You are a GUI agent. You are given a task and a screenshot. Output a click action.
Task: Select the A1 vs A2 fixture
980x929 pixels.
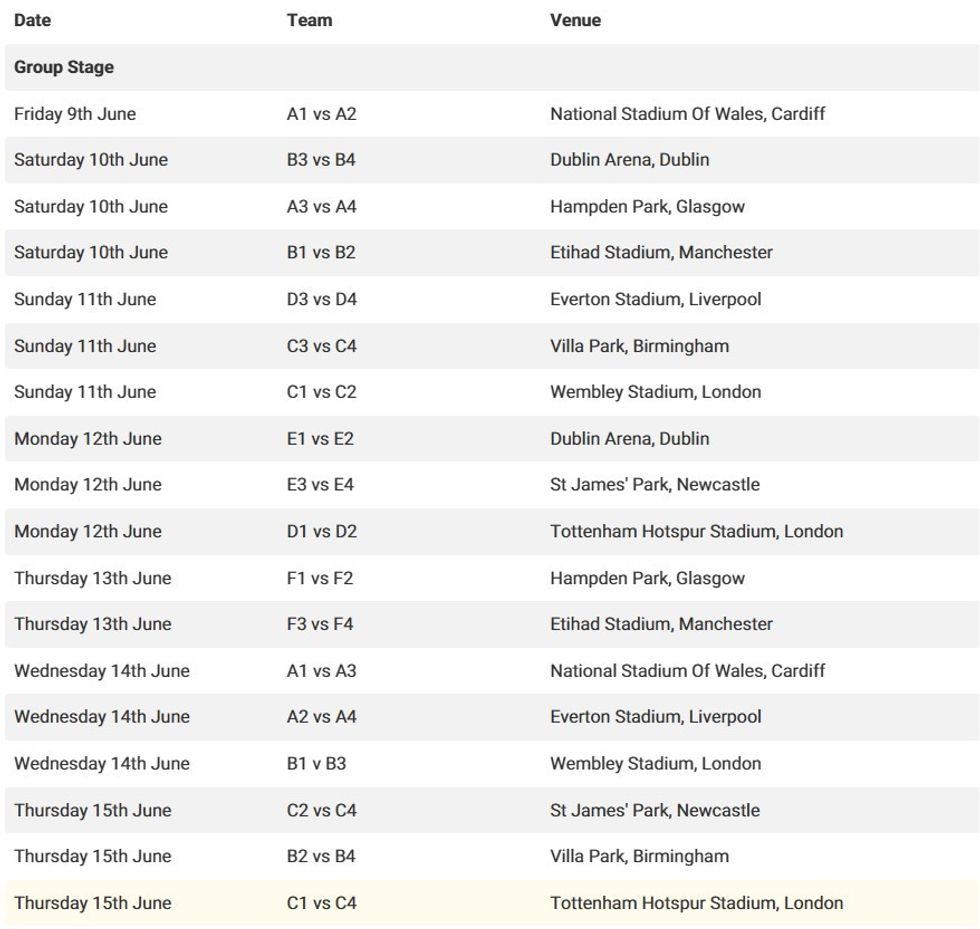click(321, 114)
